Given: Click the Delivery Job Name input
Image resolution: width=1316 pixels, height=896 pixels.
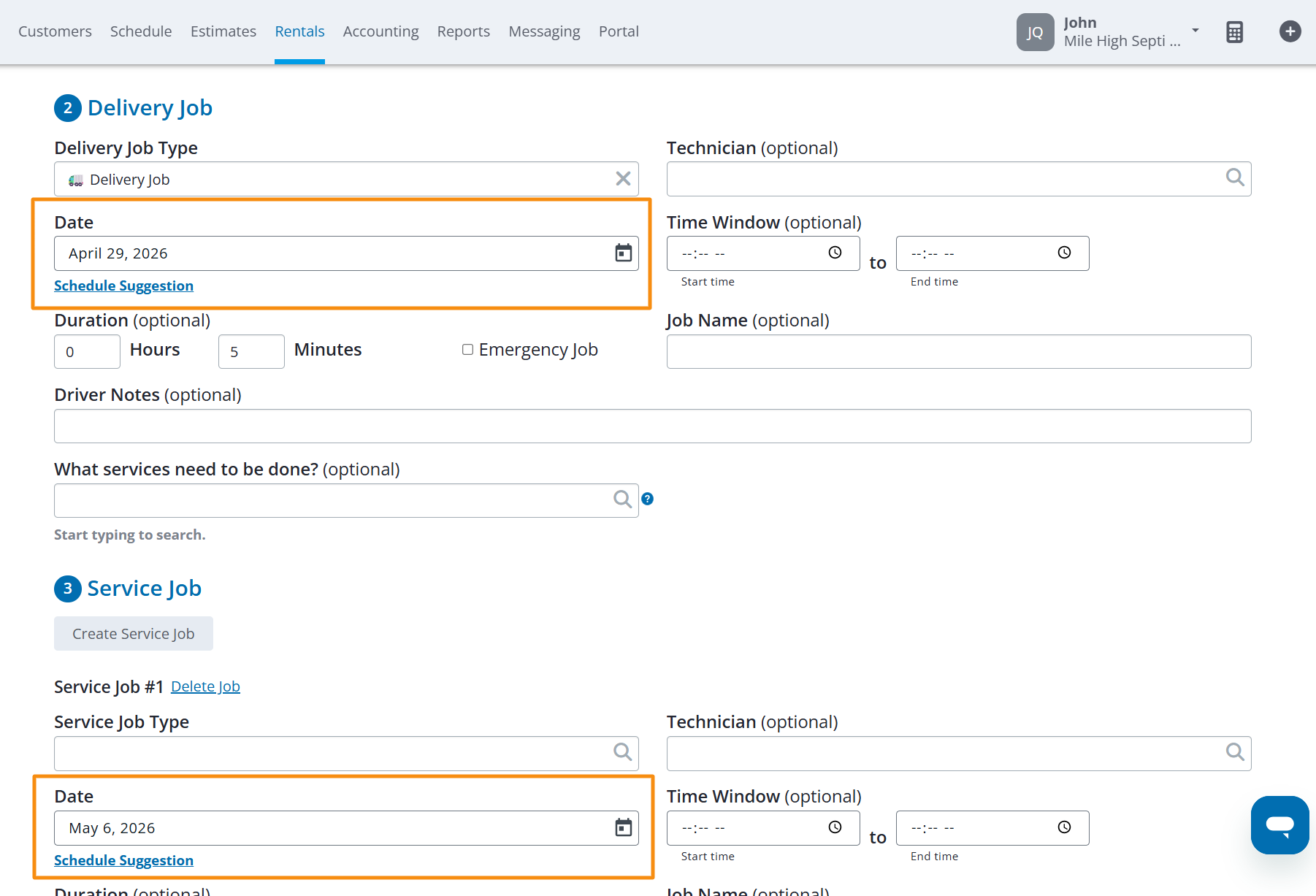Looking at the screenshot, I should tap(959, 352).
